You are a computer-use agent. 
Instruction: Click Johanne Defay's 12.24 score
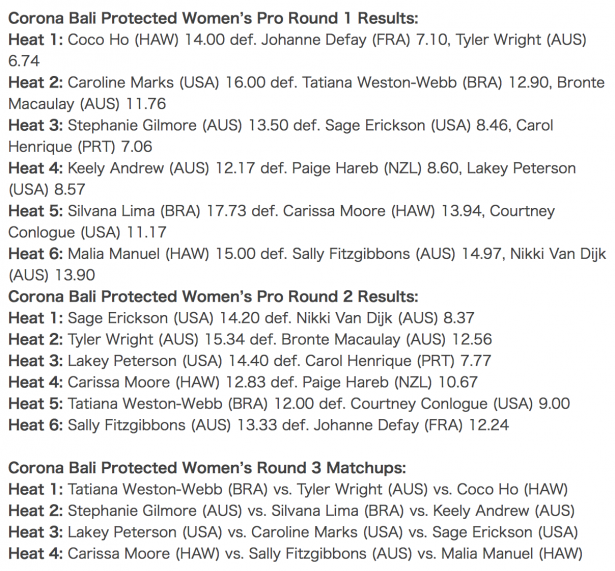point(489,425)
